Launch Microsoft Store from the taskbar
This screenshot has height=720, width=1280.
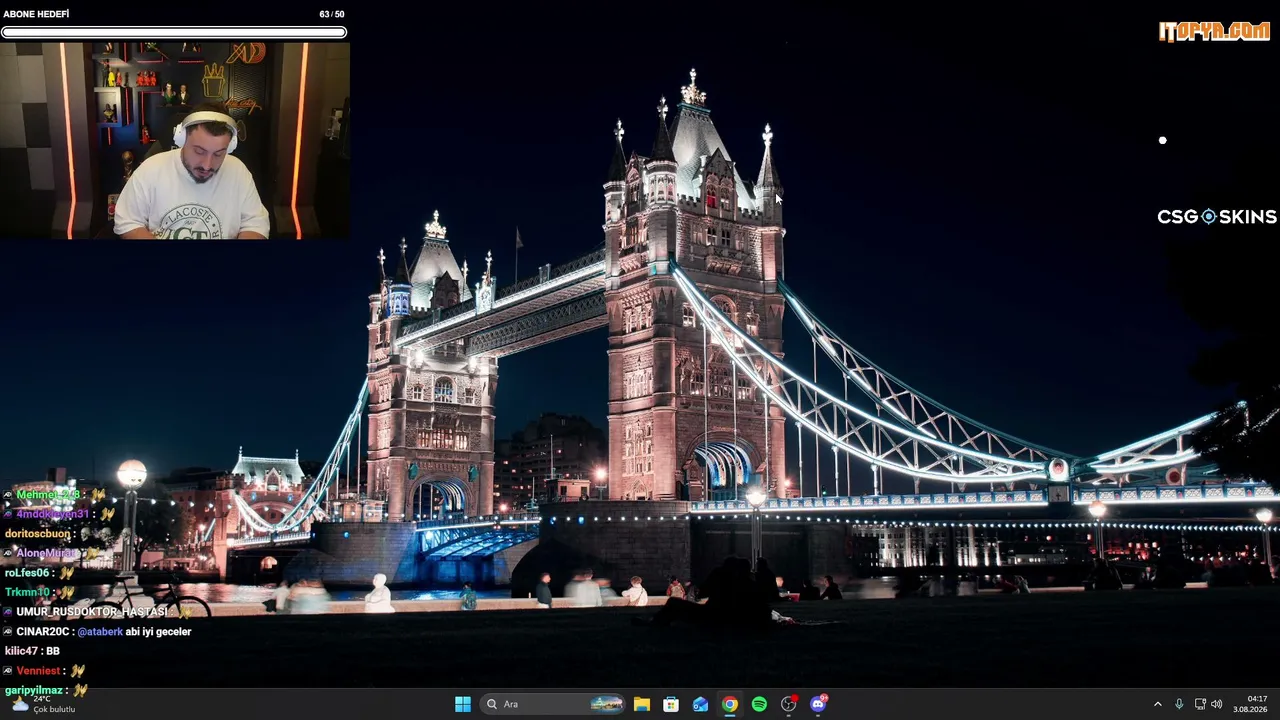671,704
